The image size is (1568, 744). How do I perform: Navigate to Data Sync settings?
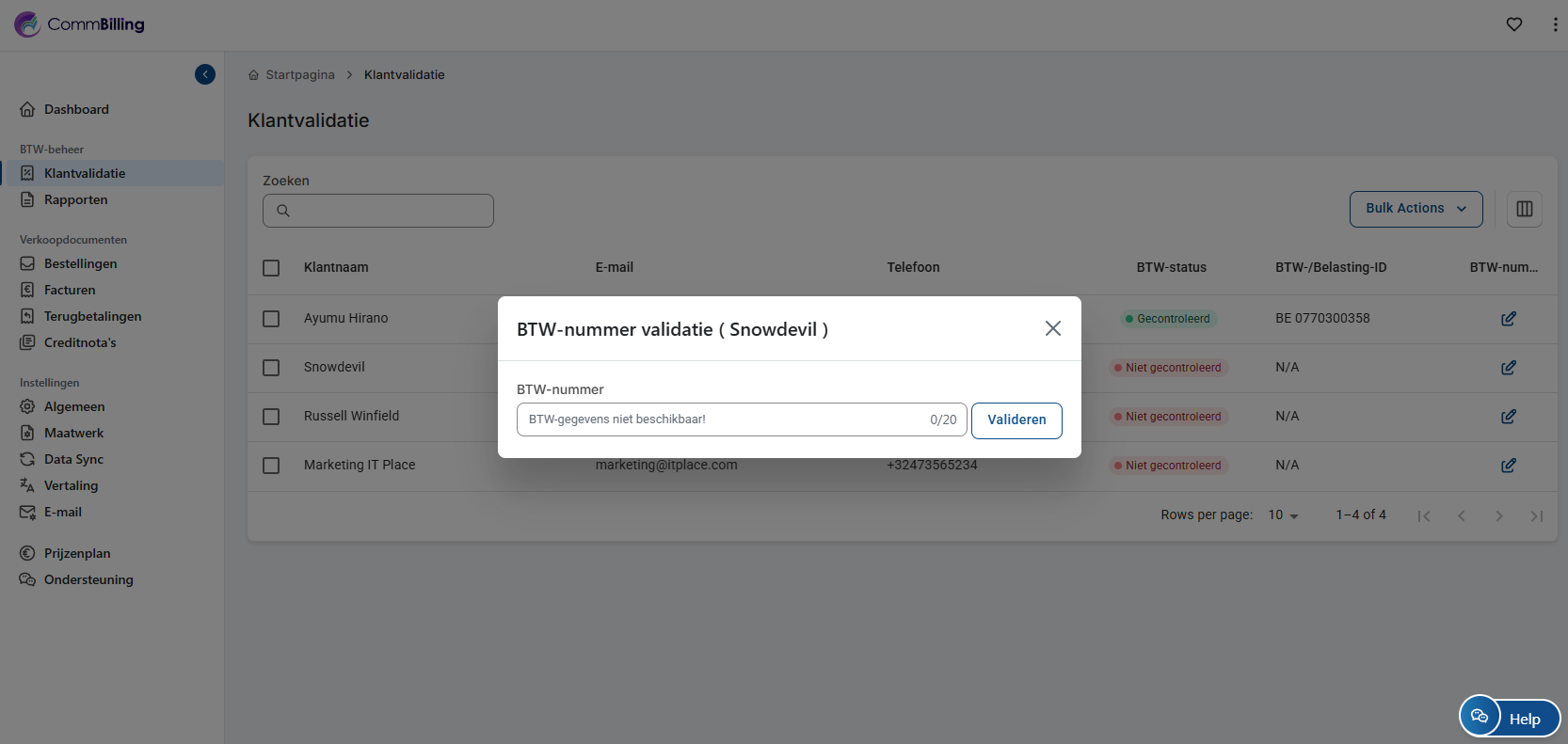(x=73, y=459)
